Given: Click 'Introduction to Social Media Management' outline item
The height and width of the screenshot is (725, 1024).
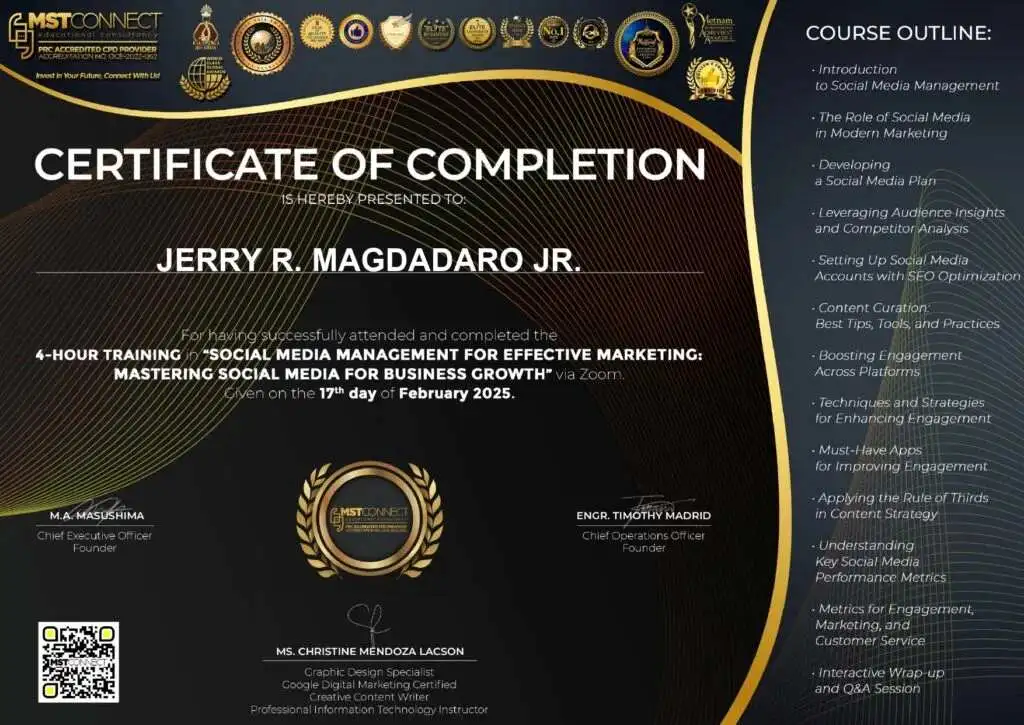Looking at the screenshot, I should [906, 77].
